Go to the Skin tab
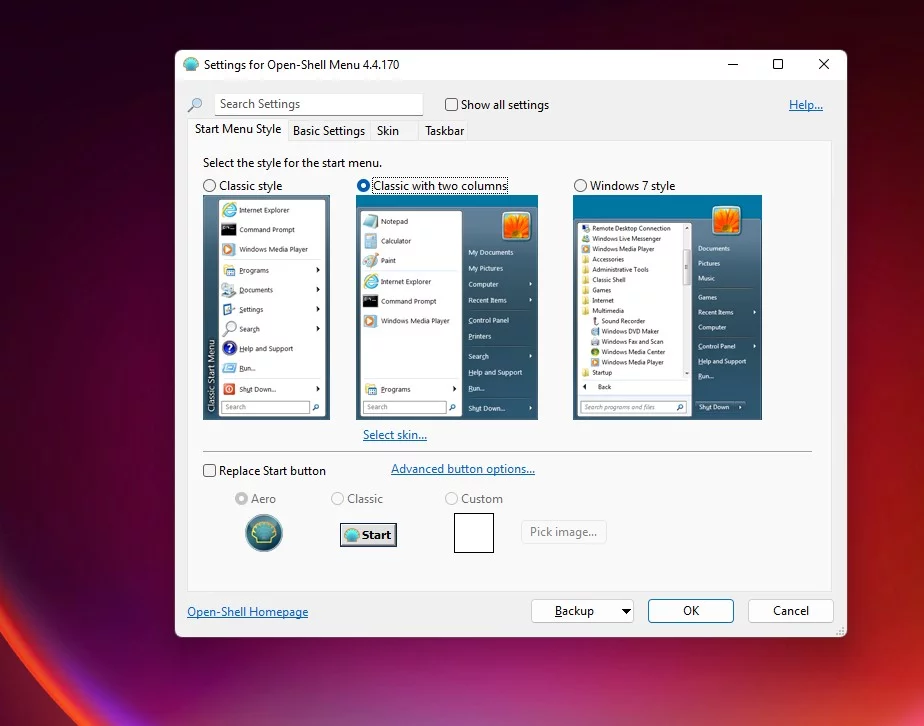The height and width of the screenshot is (726, 924). tap(388, 131)
